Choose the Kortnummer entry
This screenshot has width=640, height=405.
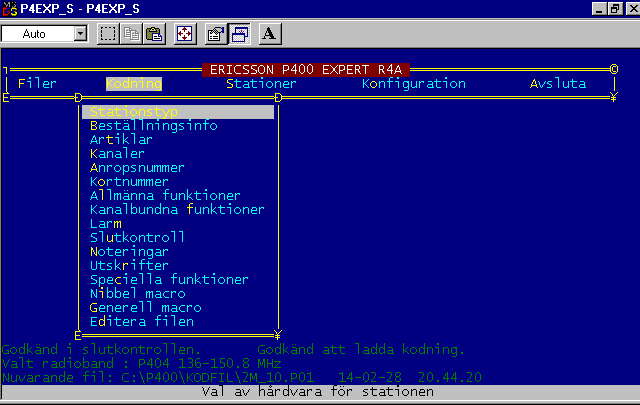[129, 182]
